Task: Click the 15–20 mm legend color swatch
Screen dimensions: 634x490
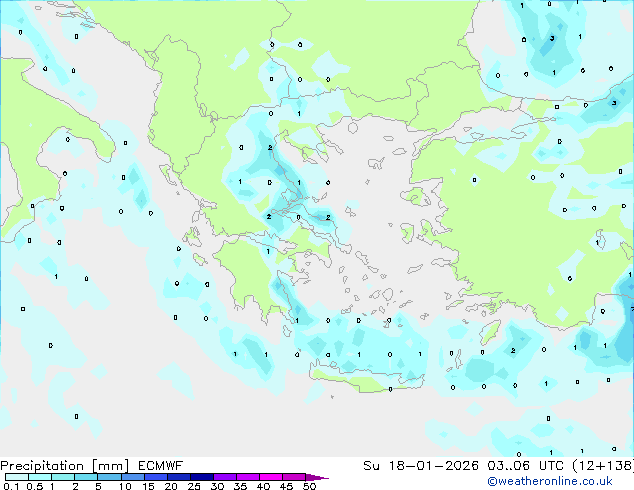Action: [155, 477]
